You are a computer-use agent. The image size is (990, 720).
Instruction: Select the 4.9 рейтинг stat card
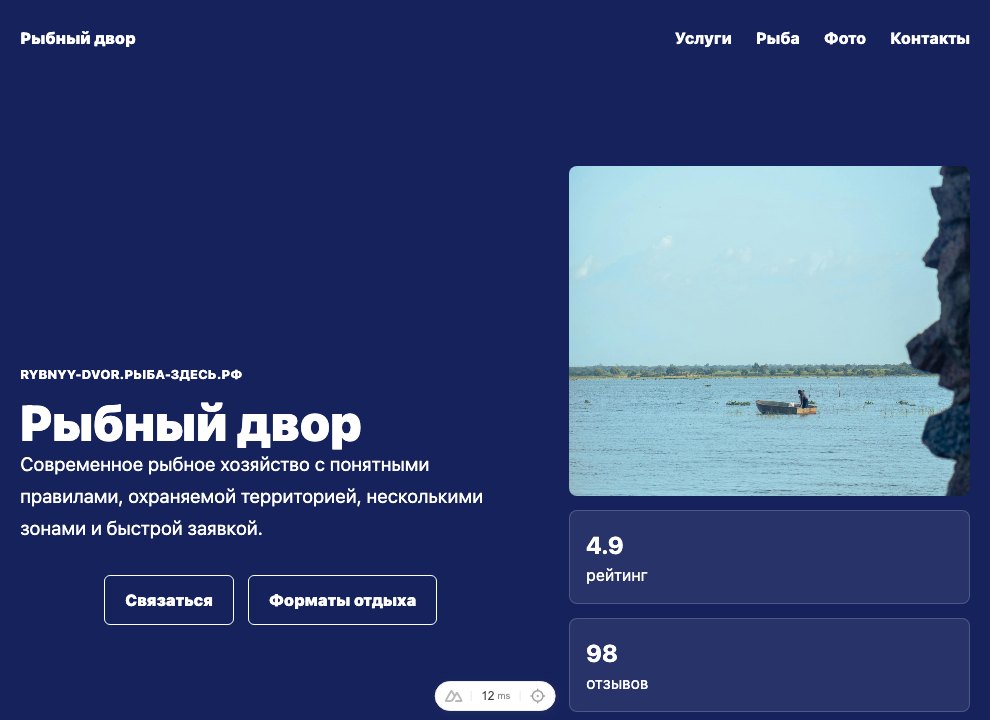point(769,557)
